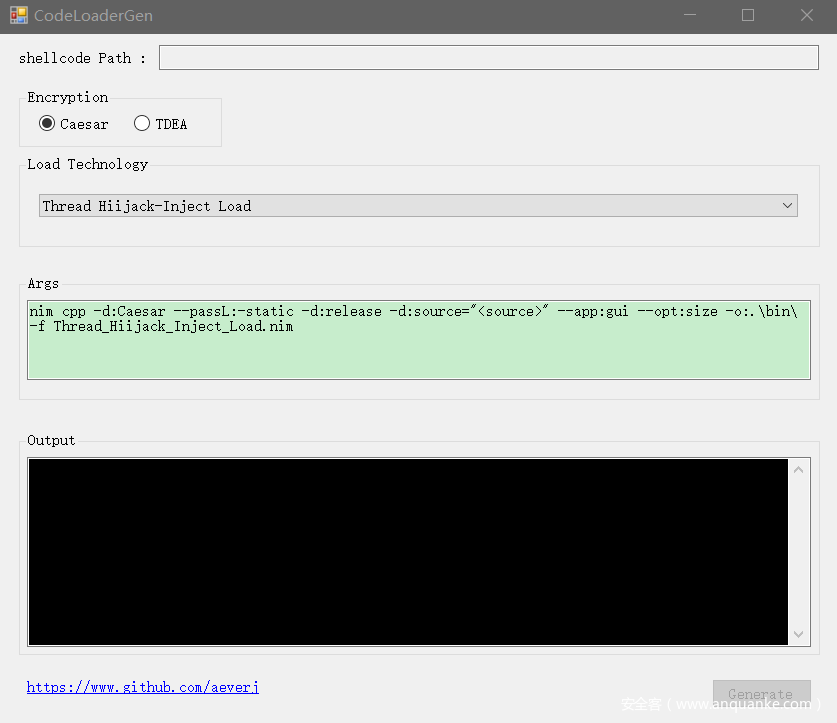Click inside the black Output console area

(408, 551)
